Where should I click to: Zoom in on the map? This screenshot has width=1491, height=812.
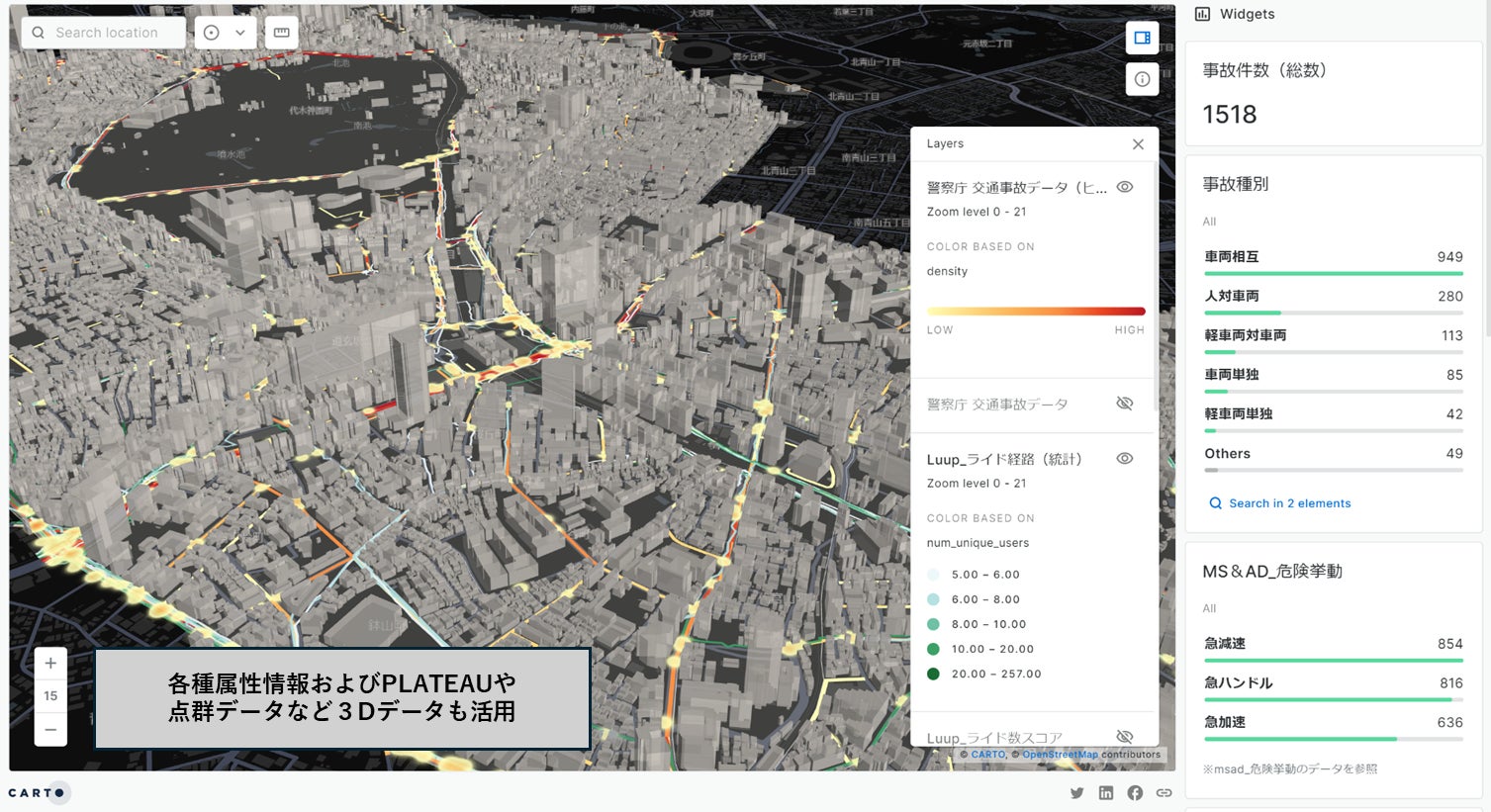click(50, 664)
